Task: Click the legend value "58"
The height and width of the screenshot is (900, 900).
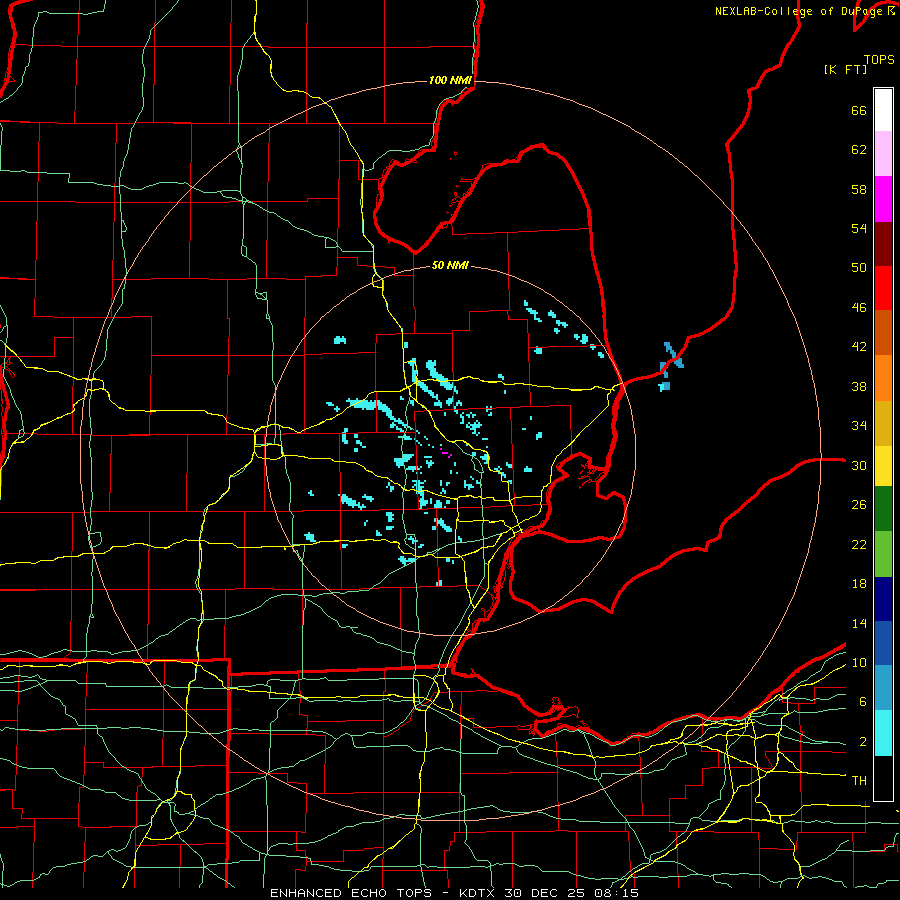Action: click(x=859, y=189)
